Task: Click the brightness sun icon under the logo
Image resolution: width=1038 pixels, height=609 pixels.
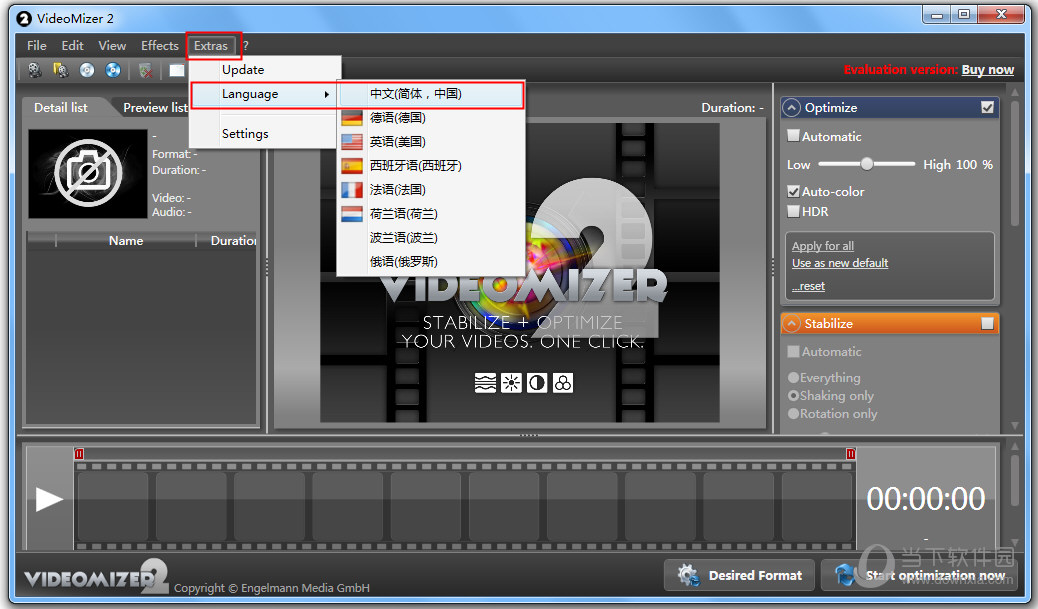Action: tap(511, 383)
